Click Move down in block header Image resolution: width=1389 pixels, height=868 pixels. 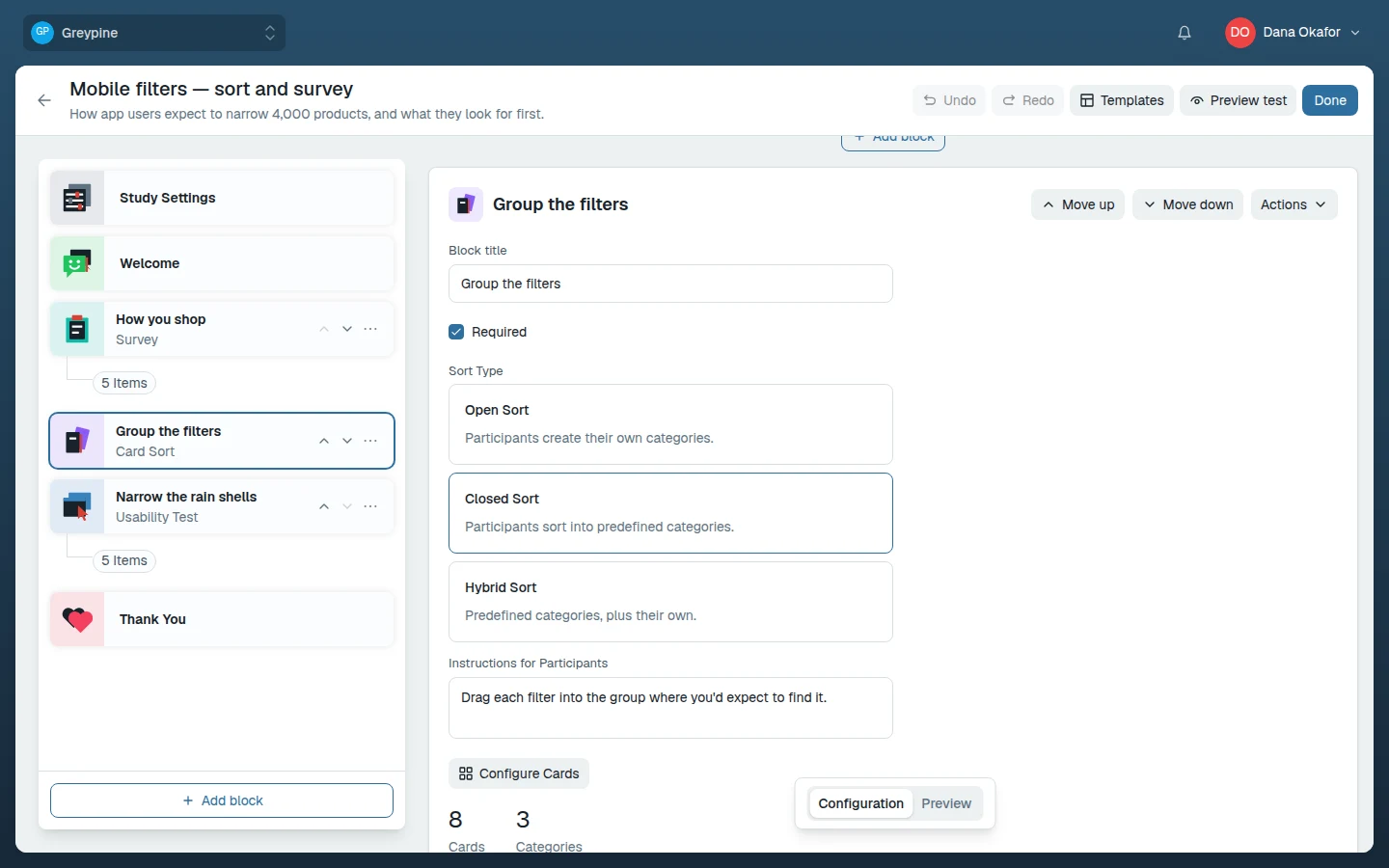[x=1187, y=204]
